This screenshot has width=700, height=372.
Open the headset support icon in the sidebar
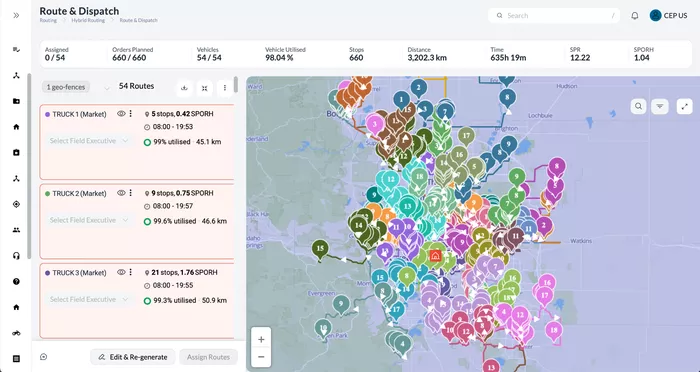(x=17, y=256)
